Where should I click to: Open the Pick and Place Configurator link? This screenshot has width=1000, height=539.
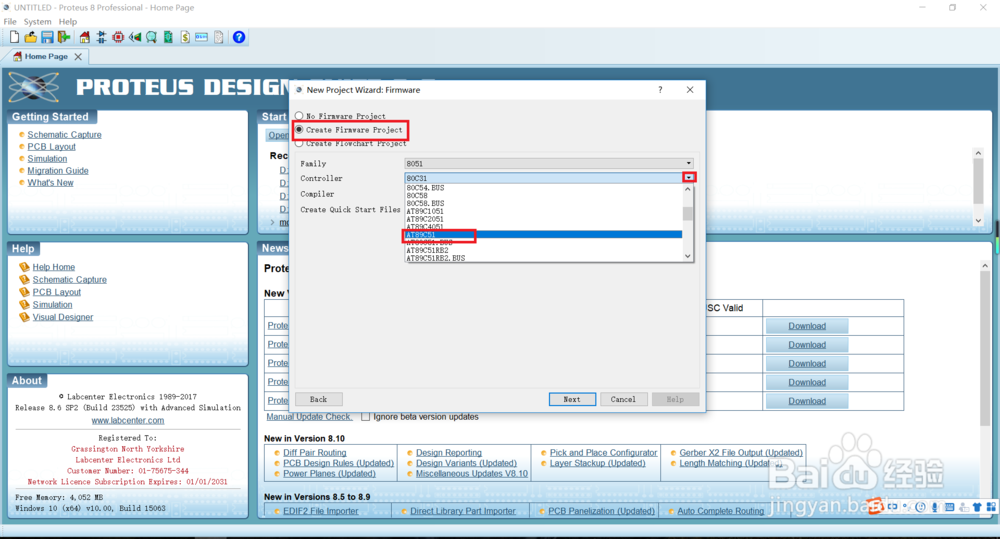603,452
